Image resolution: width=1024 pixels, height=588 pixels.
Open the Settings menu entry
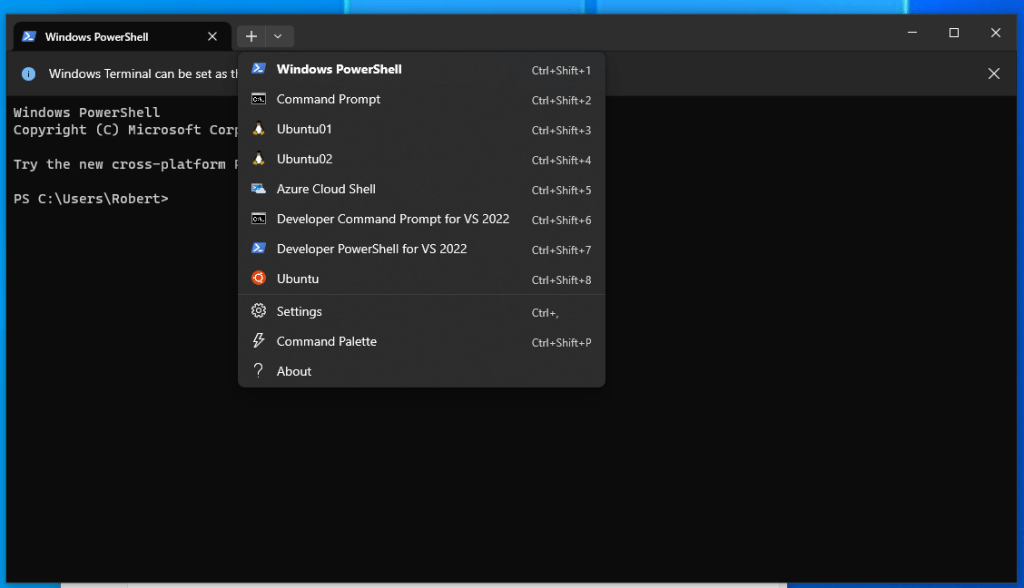[299, 311]
